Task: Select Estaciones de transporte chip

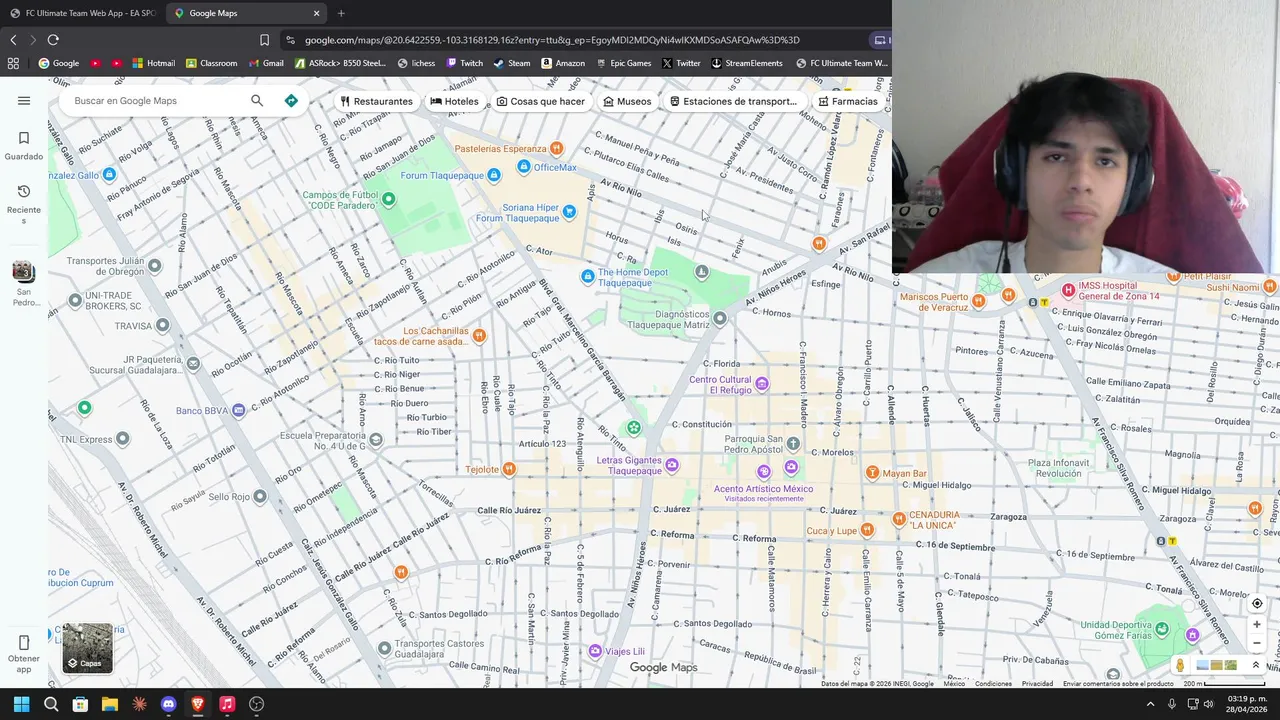Action: [x=733, y=101]
